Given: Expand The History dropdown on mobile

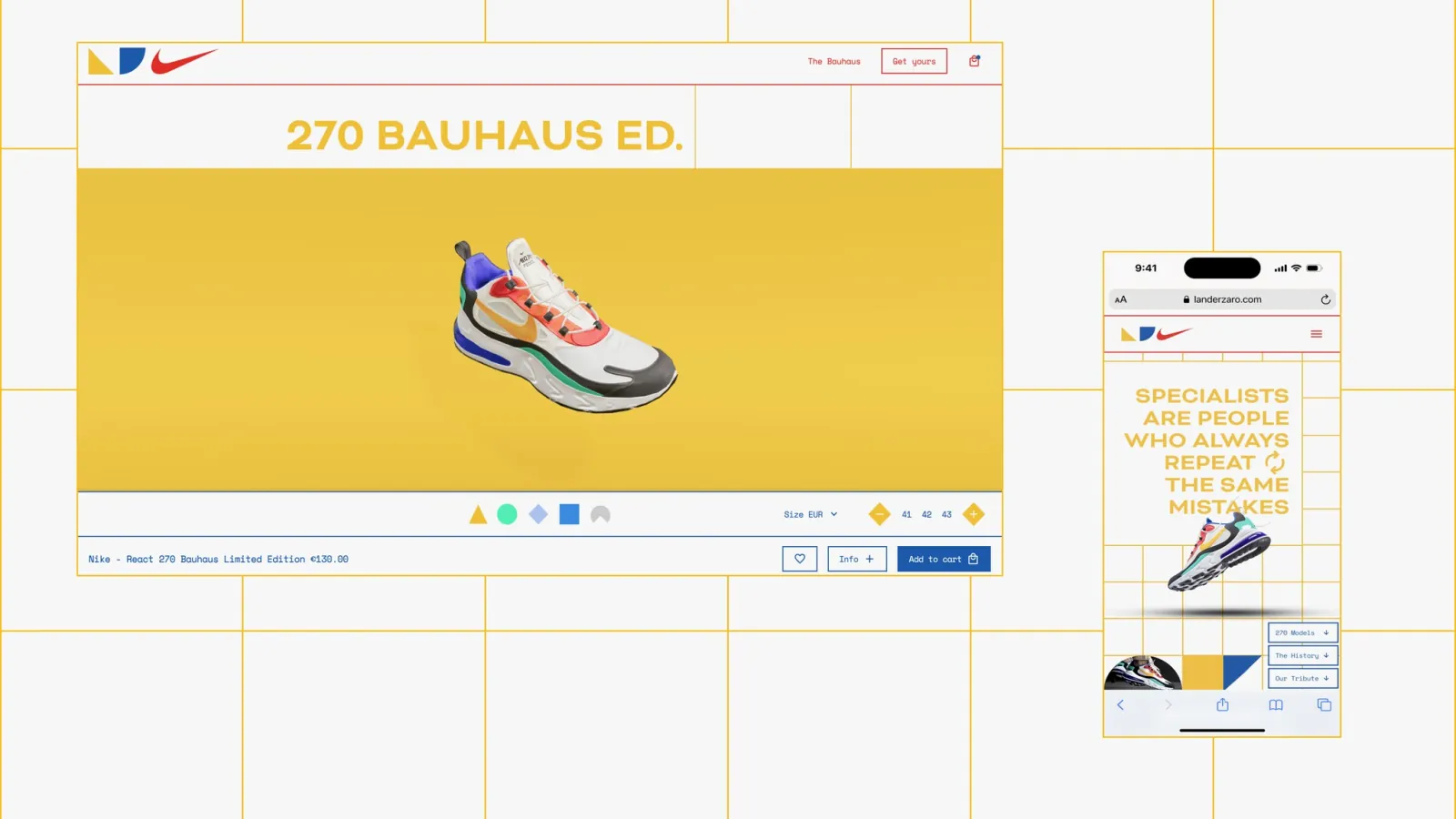Looking at the screenshot, I should click(1303, 655).
